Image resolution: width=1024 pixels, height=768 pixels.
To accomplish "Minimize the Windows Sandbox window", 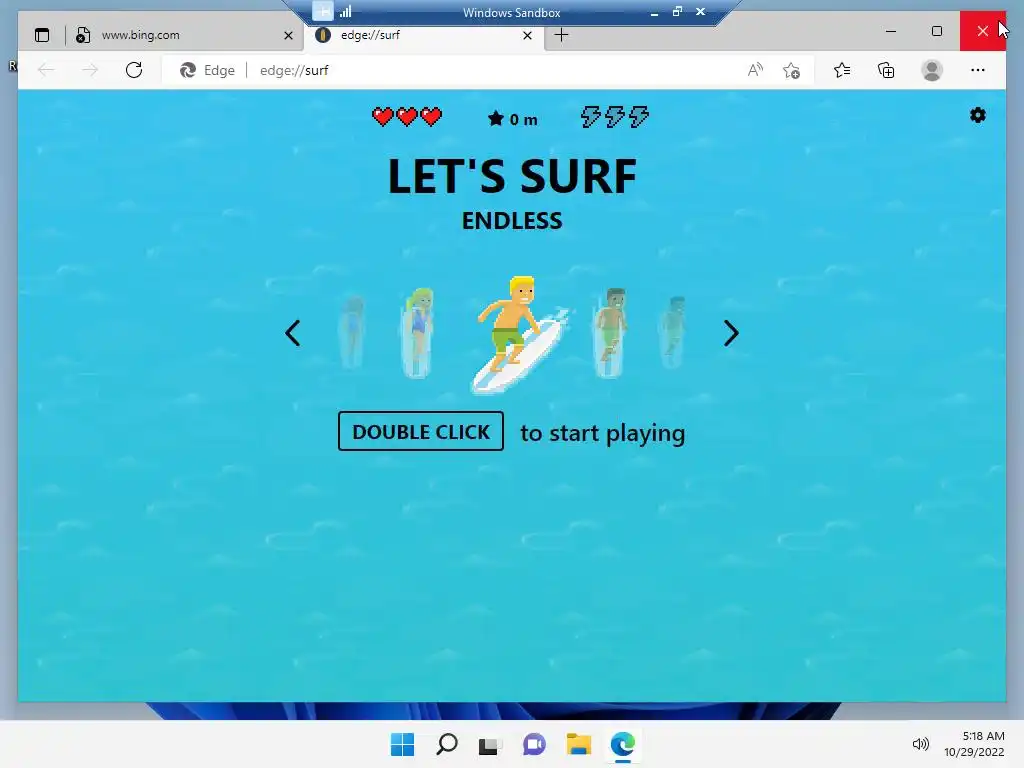I will click(654, 12).
